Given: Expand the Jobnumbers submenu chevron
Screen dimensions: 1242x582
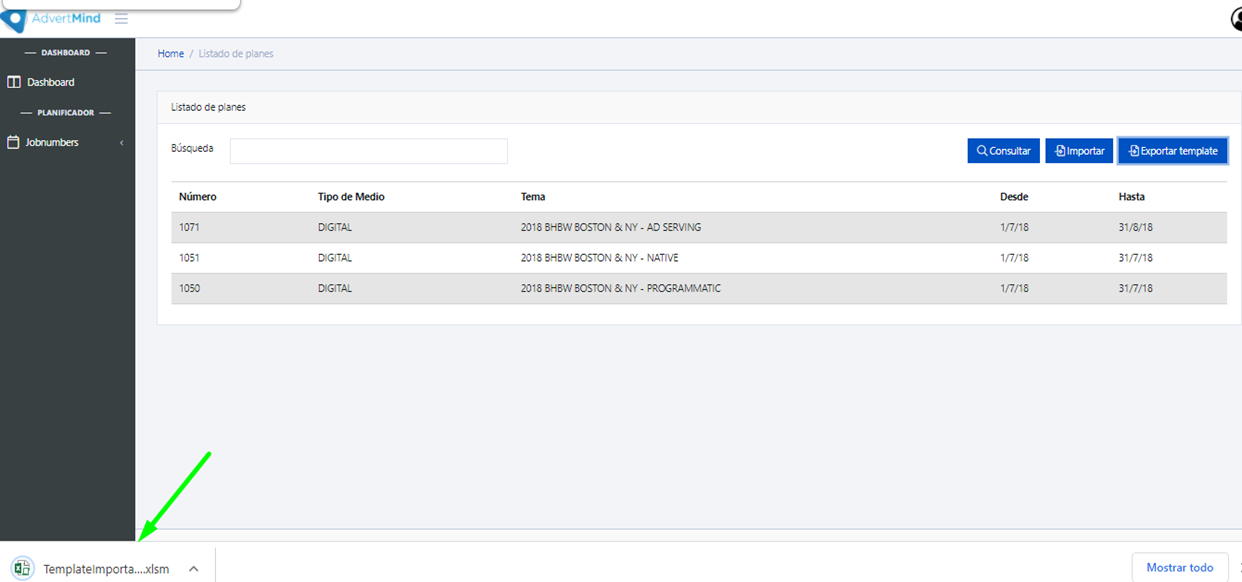Looking at the screenshot, I should click(122, 143).
